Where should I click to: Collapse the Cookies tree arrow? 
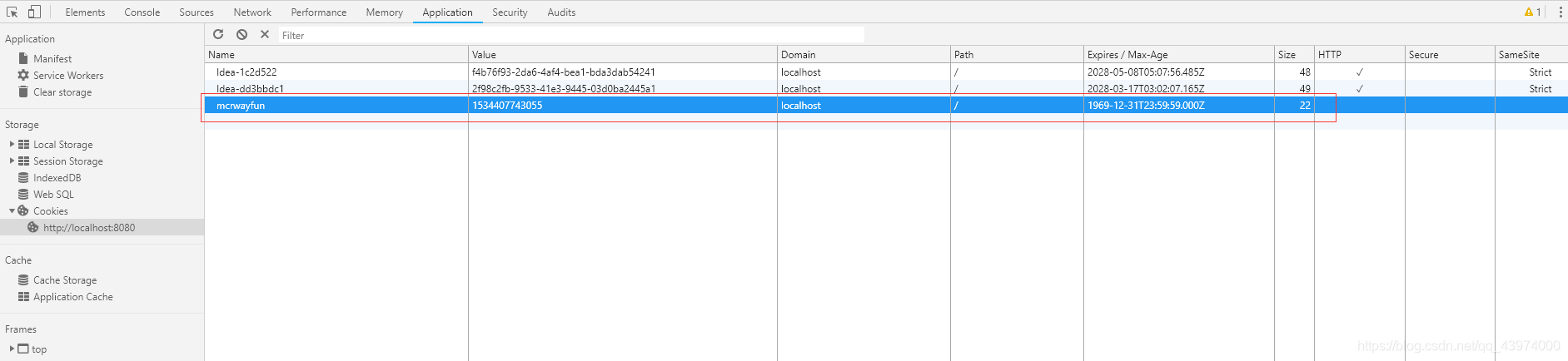[x=12, y=210]
